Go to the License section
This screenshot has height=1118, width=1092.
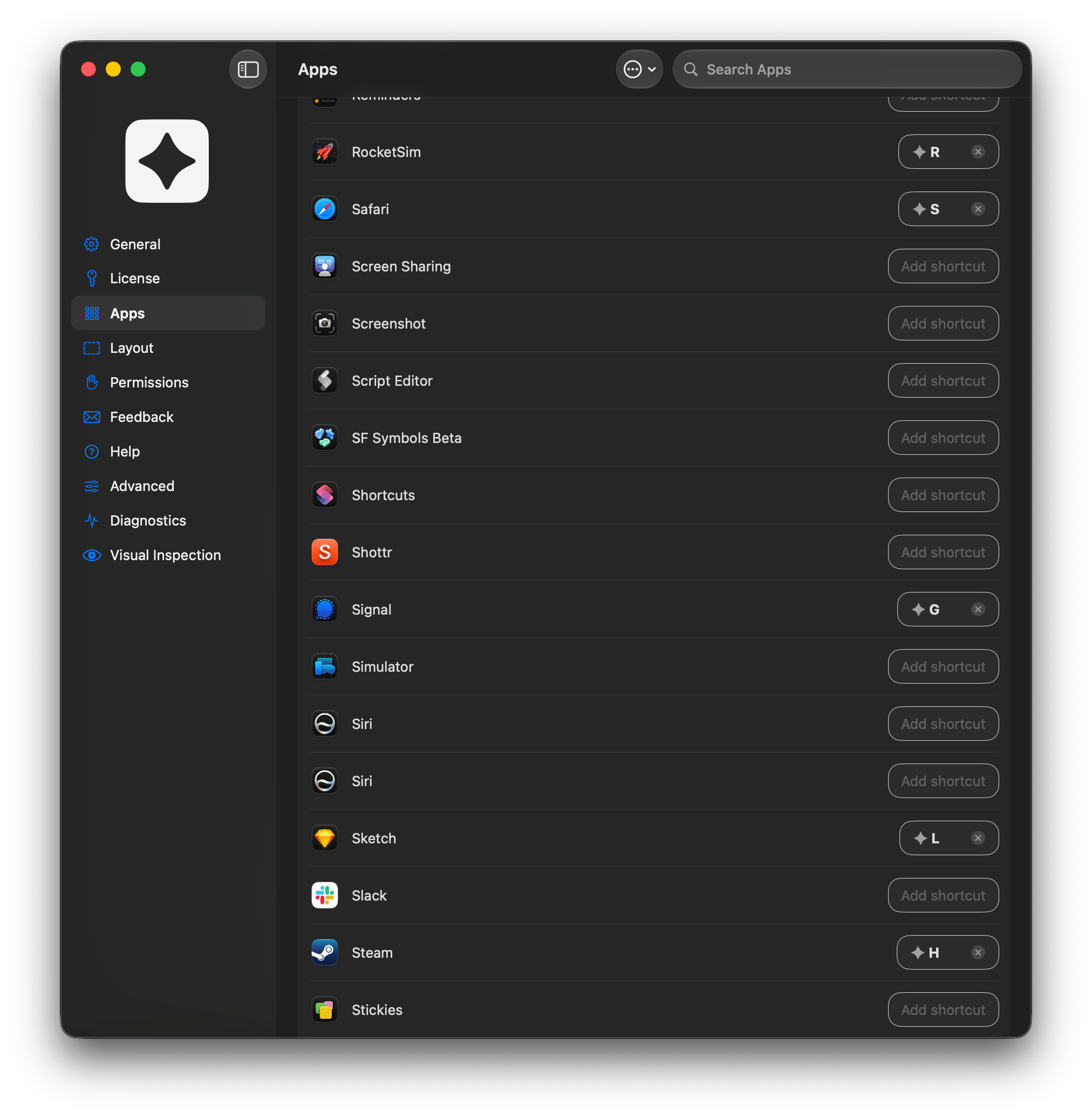click(168, 278)
